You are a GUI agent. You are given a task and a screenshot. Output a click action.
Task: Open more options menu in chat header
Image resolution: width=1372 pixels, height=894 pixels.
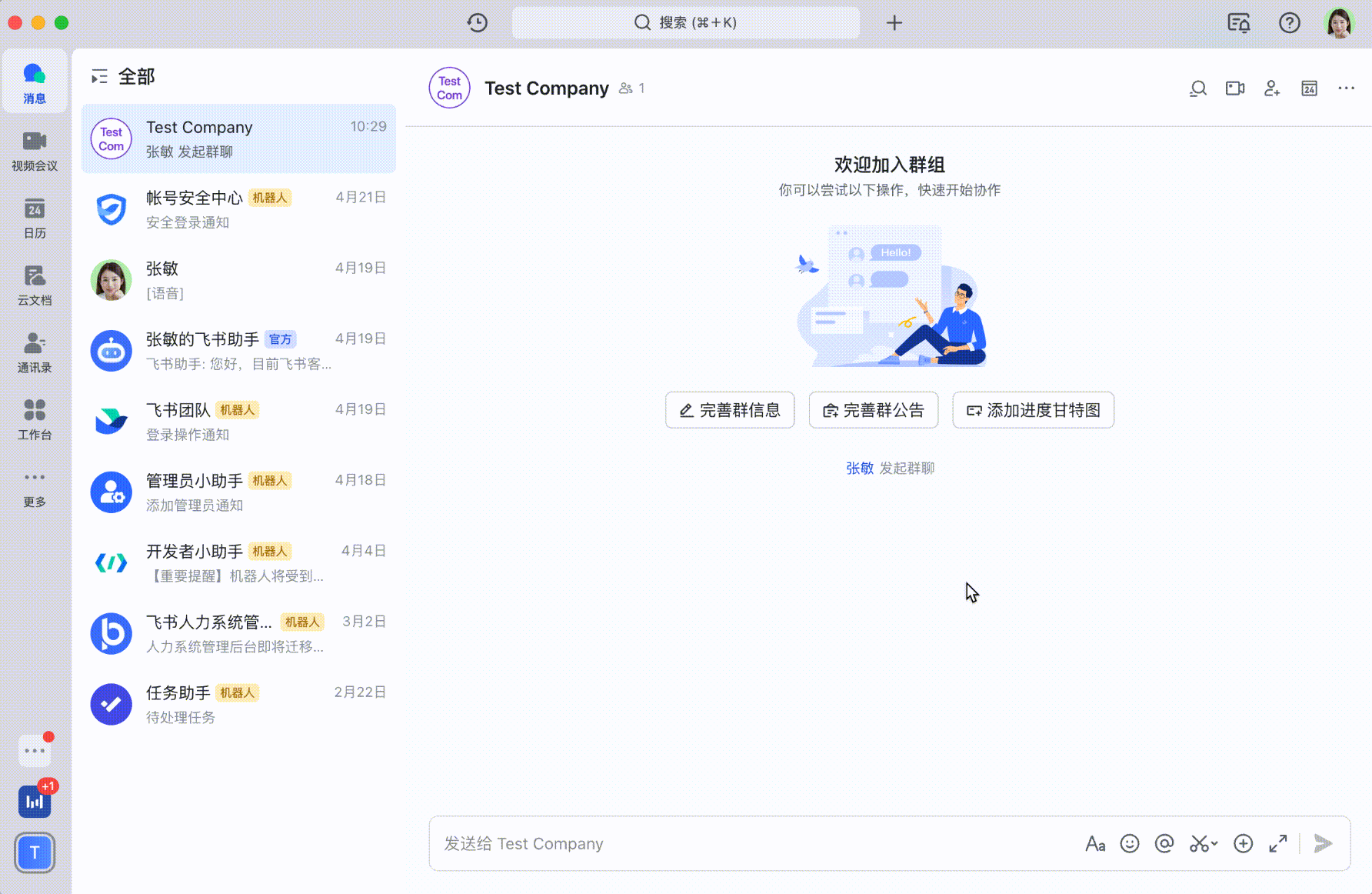[1346, 88]
